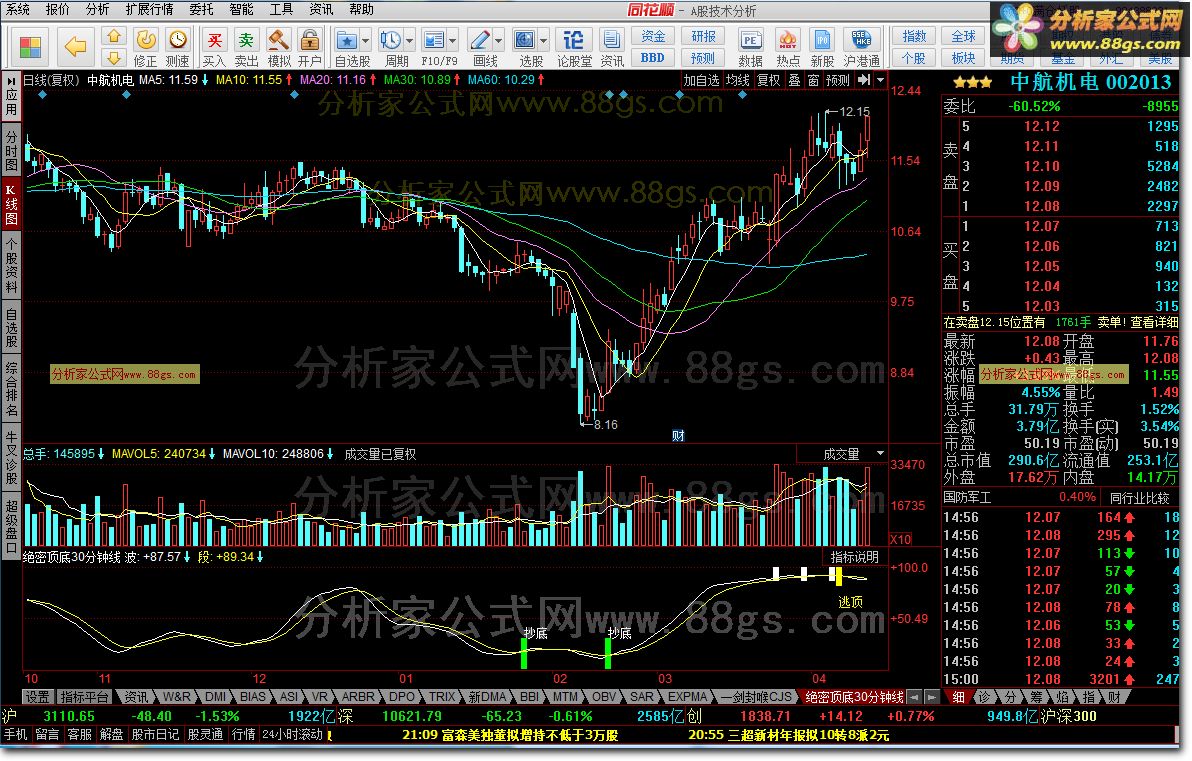Open the 成交量 indicator dropdown
This screenshot has height=761, width=1192.
coord(880,453)
